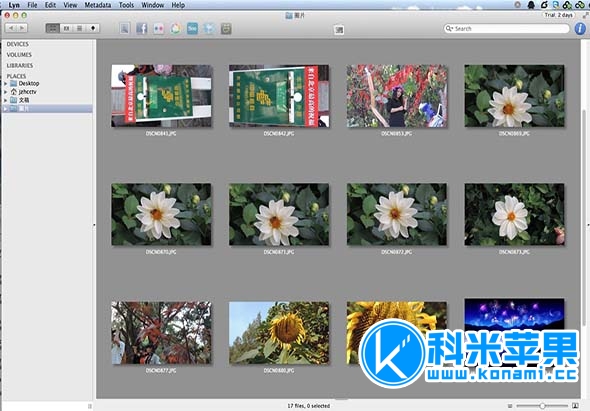Select sunflower thumbnail DSCN0880.JPG
The image size is (590, 411).
279,333
